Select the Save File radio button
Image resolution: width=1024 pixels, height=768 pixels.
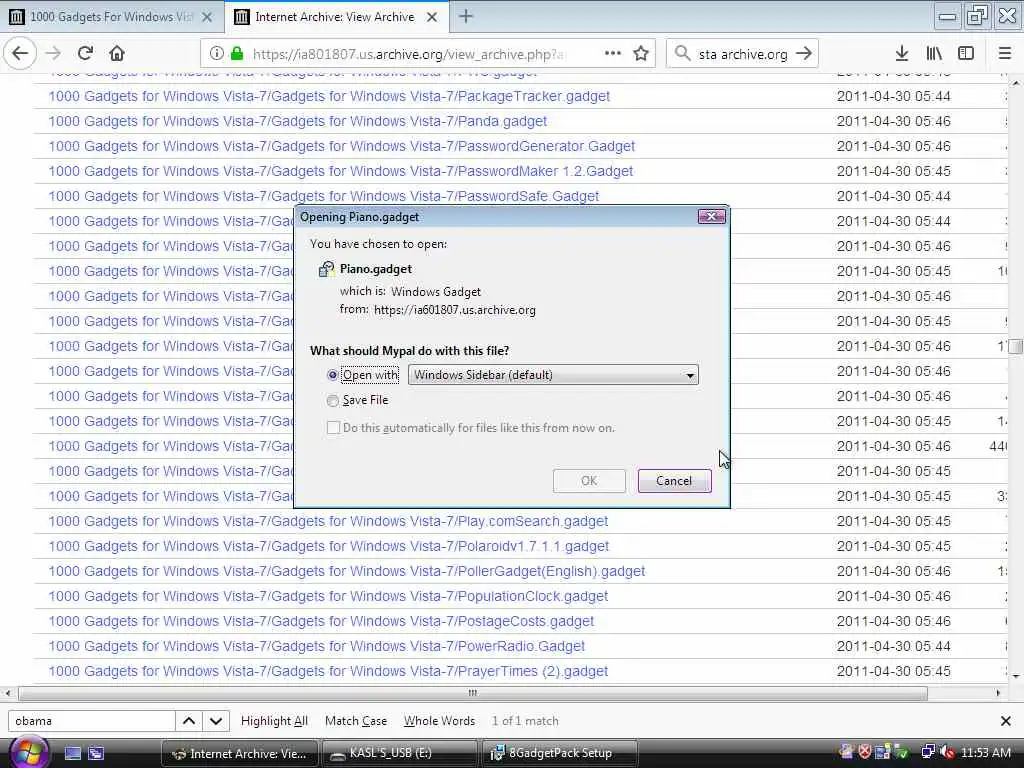point(332,400)
